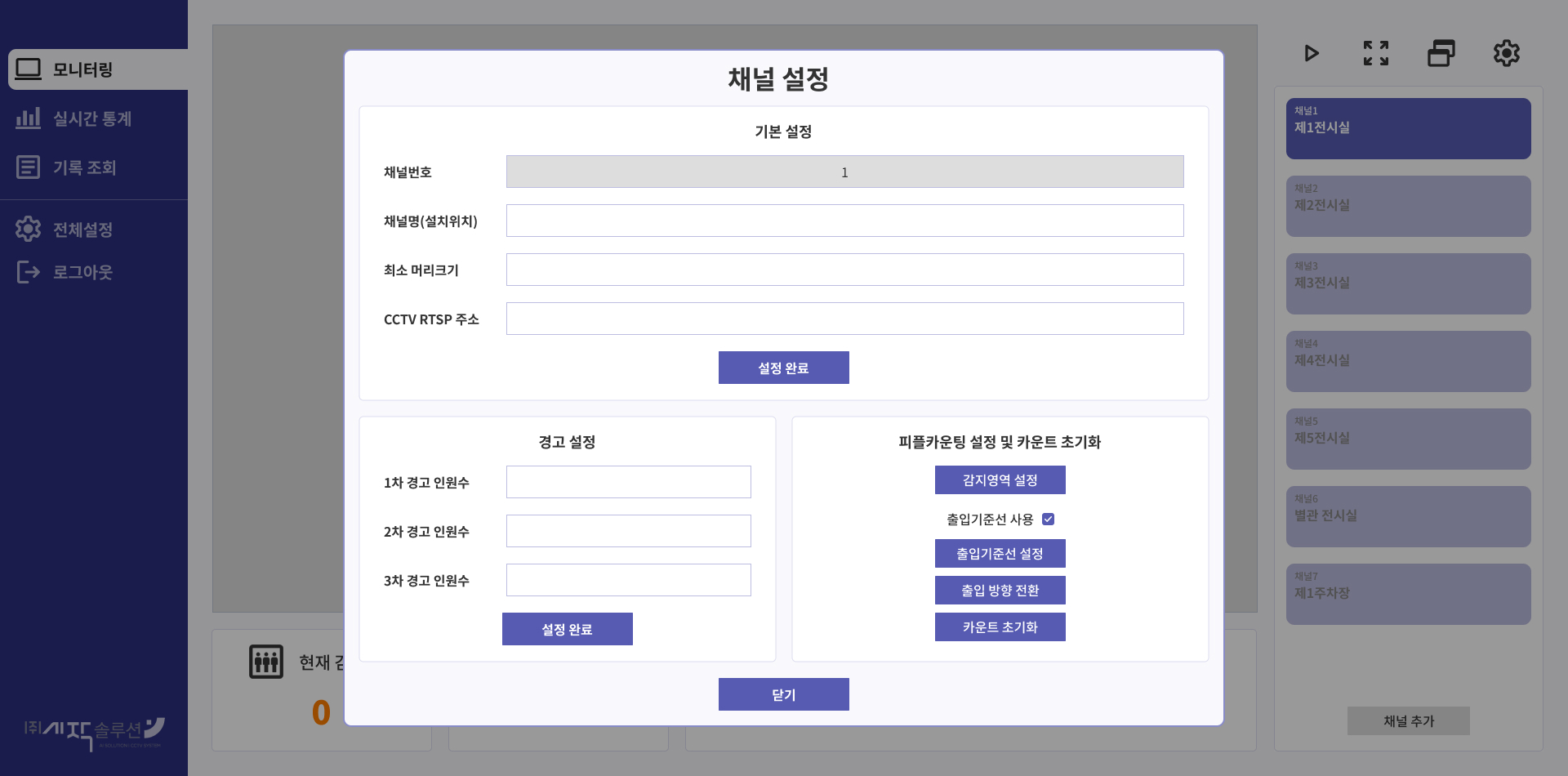This screenshot has height=776, width=1568.
Task: Start playback with the play icon
Action: [1311, 53]
